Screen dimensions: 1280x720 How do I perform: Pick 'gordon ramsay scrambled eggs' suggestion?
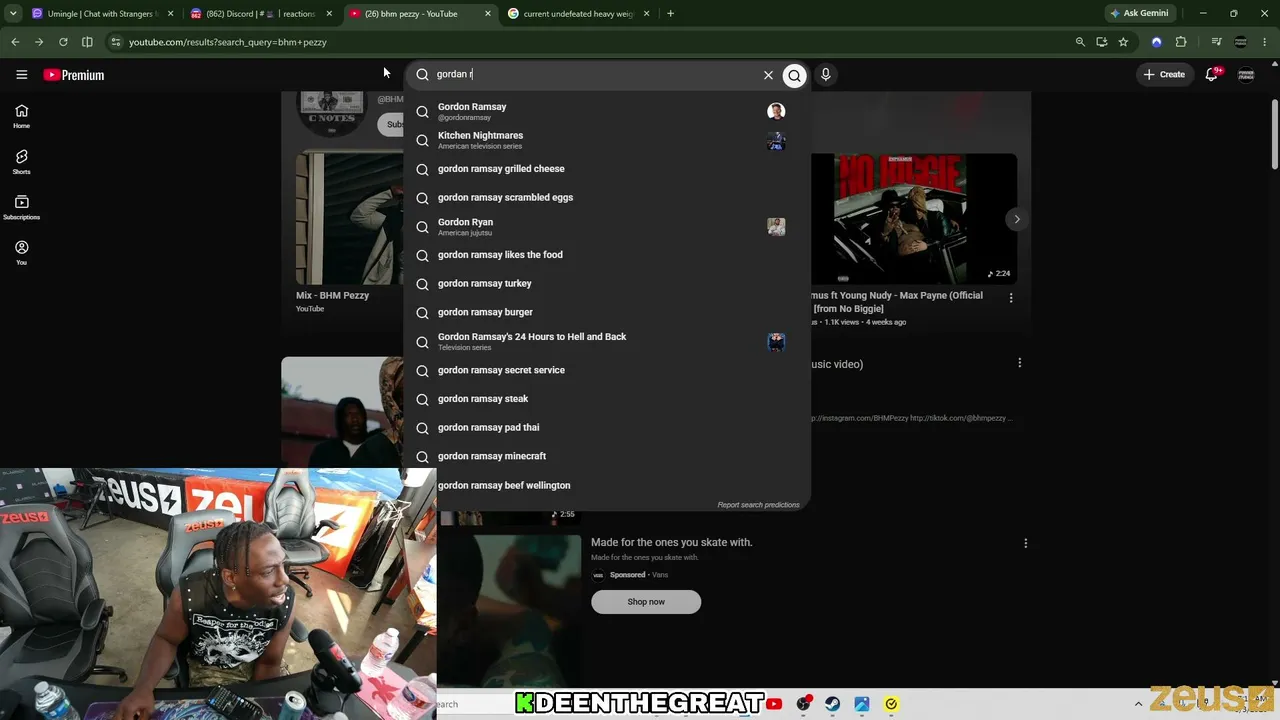coord(607,198)
